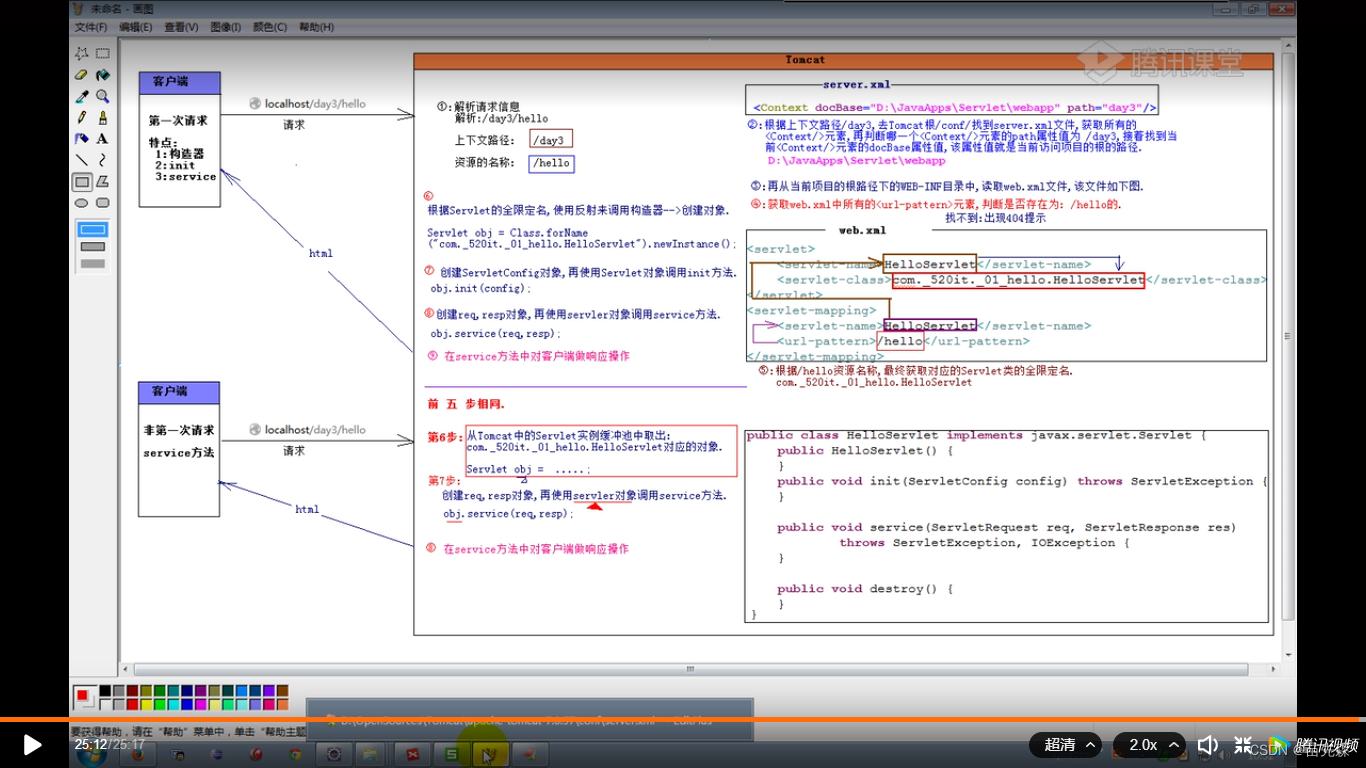Pick the yellow color swatch
1366x768 pixels.
click(147, 705)
